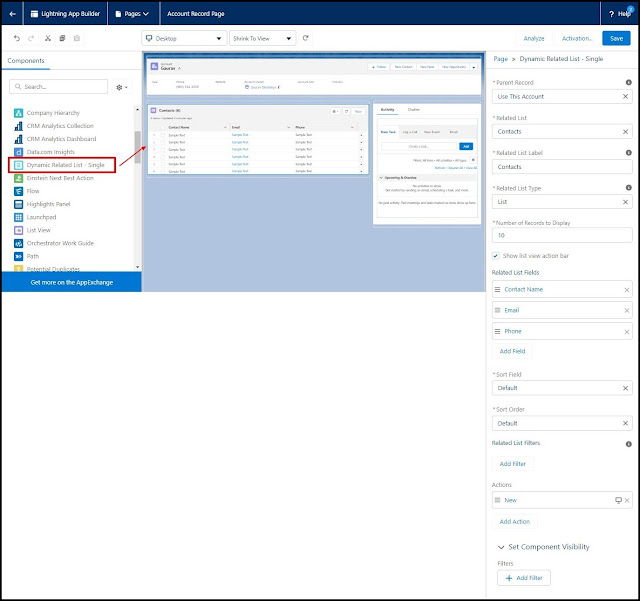This screenshot has width=640, height=601.
Task: Clear the Related List Type value
Action: click(x=625, y=202)
